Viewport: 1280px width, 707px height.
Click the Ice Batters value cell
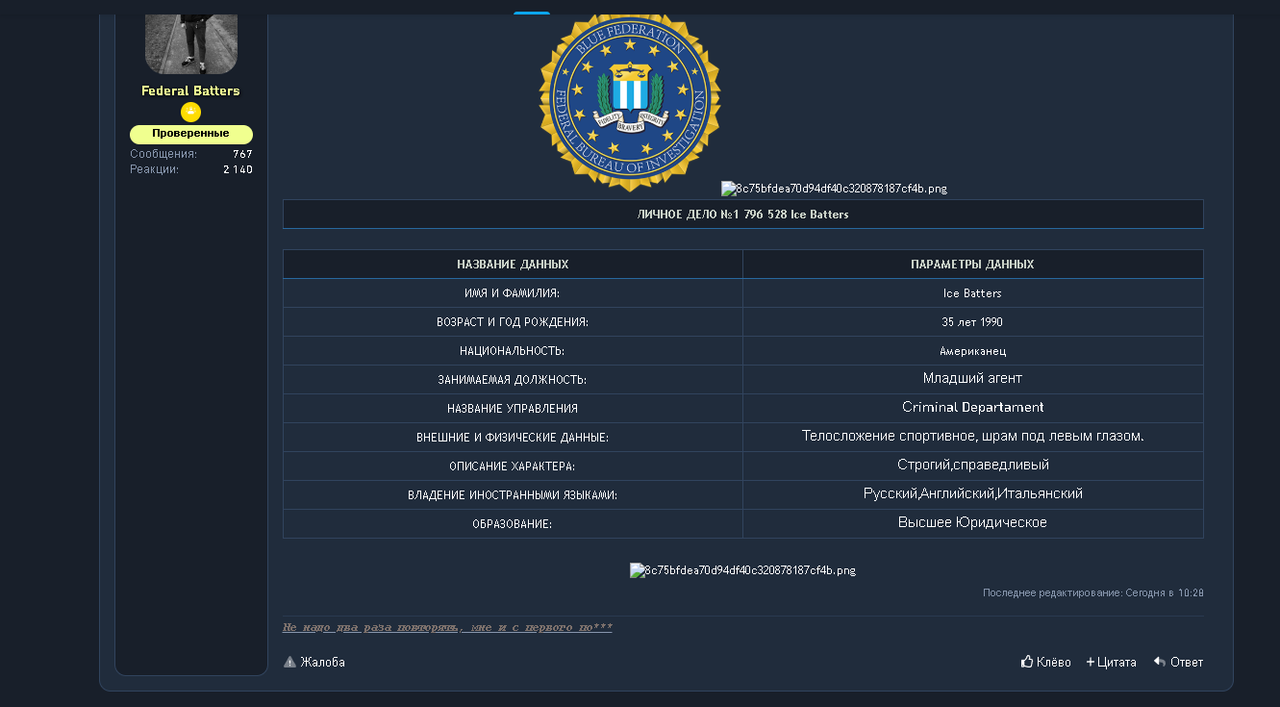click(x=973, y=293)
